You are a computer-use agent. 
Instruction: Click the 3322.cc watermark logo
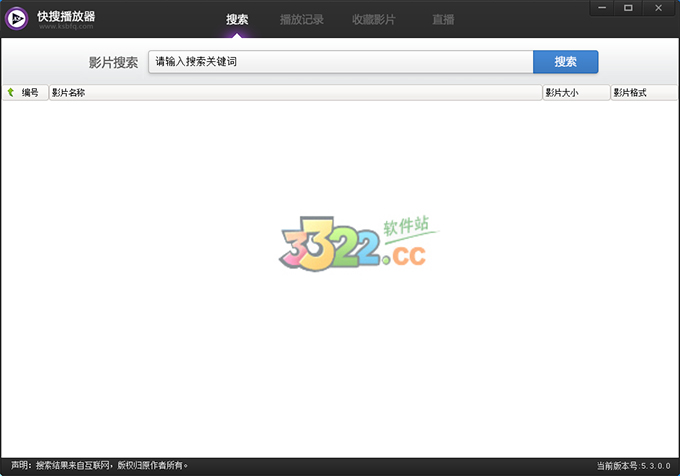(353, 244)
